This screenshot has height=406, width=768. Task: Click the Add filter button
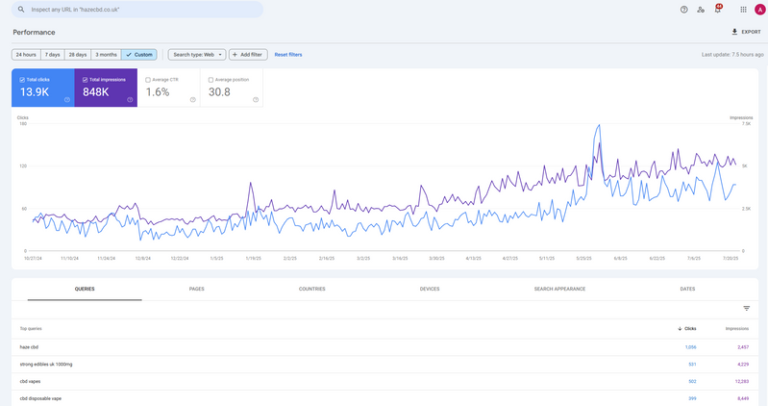(x=248, y=54)
